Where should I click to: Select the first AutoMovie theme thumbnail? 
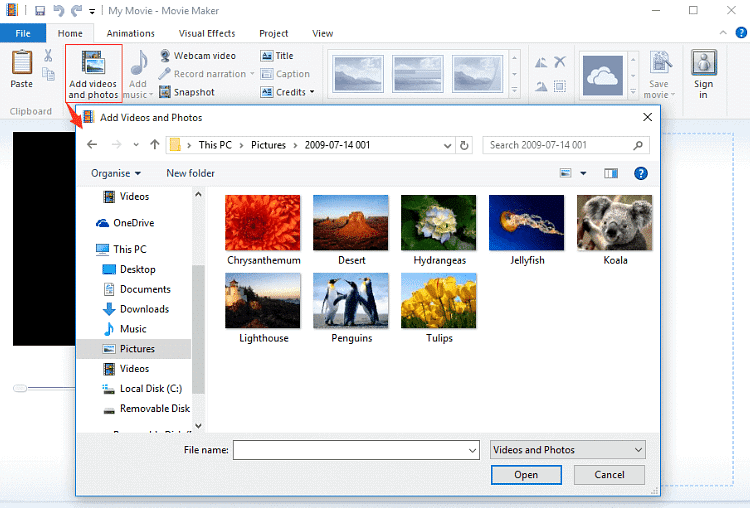point(358,74)
